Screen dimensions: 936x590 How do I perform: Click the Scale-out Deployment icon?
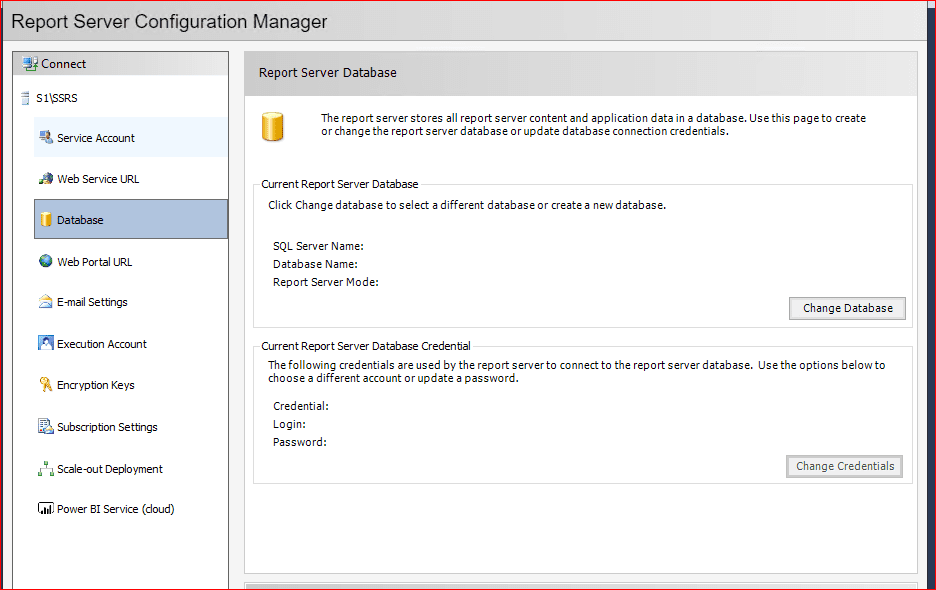(45, 469)
